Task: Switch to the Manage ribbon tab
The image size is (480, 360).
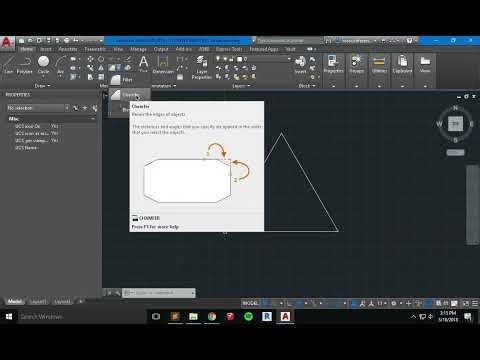Action: [x=138, y=49]
